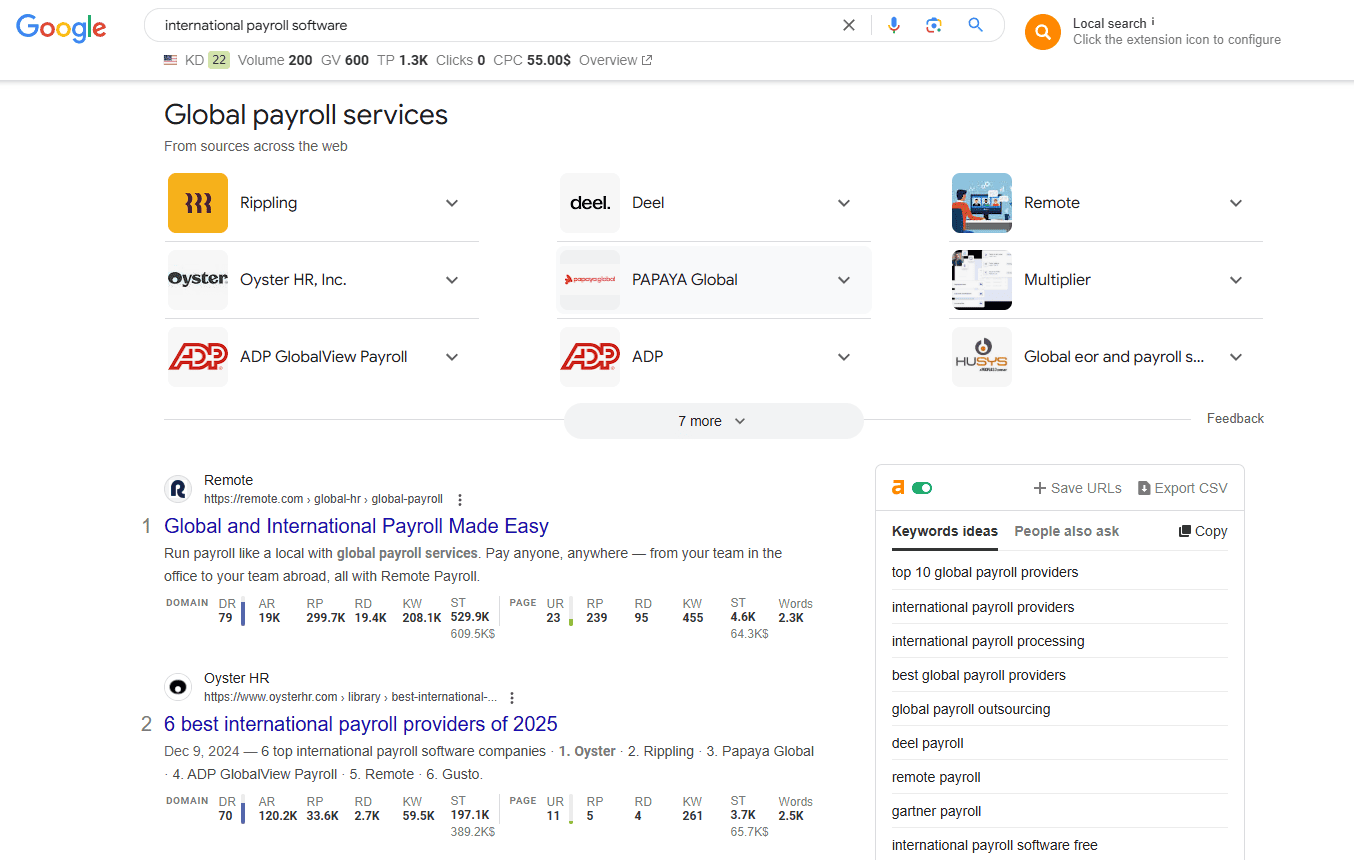This screenshot has width=1354, height=860.
Task: Clear the search box with X icon
Action: (849, 25)
